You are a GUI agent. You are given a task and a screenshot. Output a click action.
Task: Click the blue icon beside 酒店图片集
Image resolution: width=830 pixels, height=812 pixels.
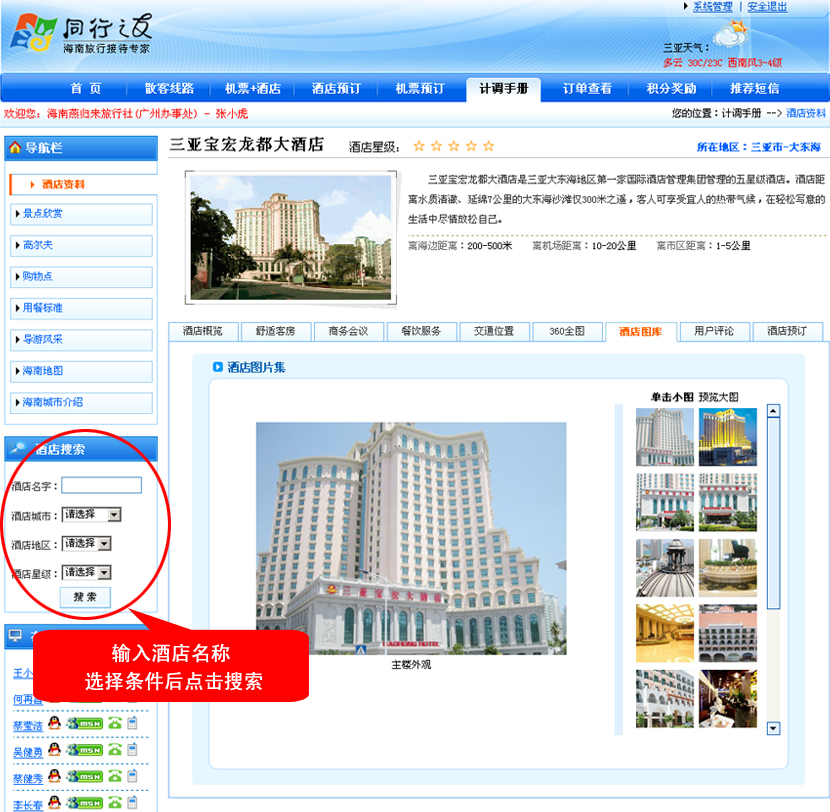(218, 367)
